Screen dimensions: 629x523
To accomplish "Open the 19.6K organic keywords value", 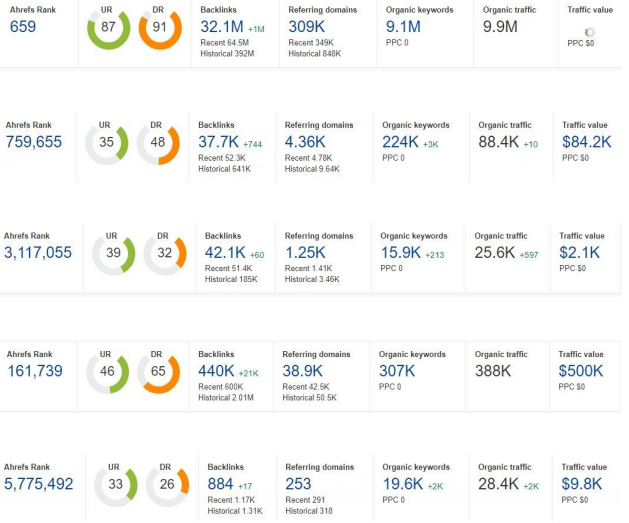I will (x=402, y=484).
